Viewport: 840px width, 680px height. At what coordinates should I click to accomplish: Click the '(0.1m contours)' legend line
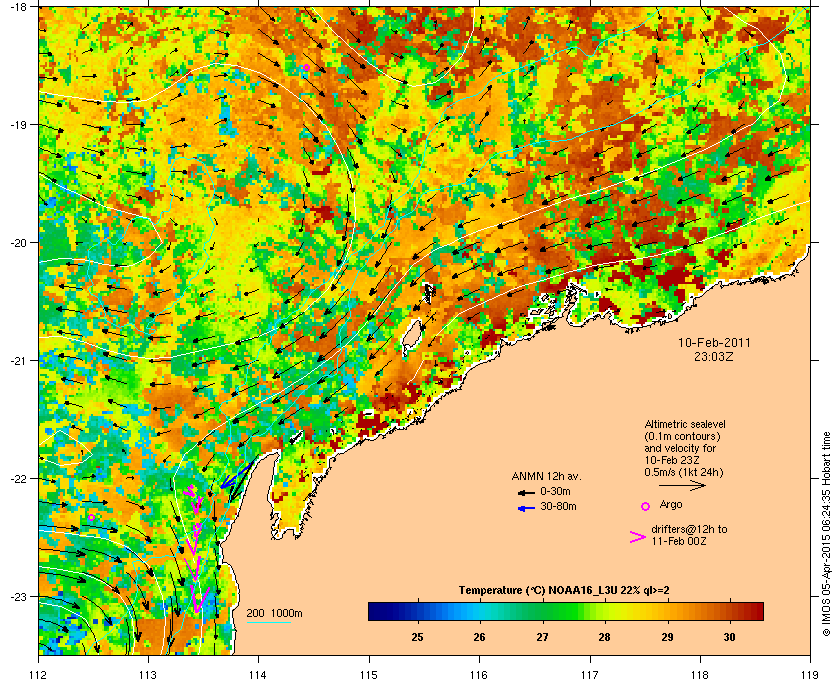pyautogui.click(x=682, y=436)
